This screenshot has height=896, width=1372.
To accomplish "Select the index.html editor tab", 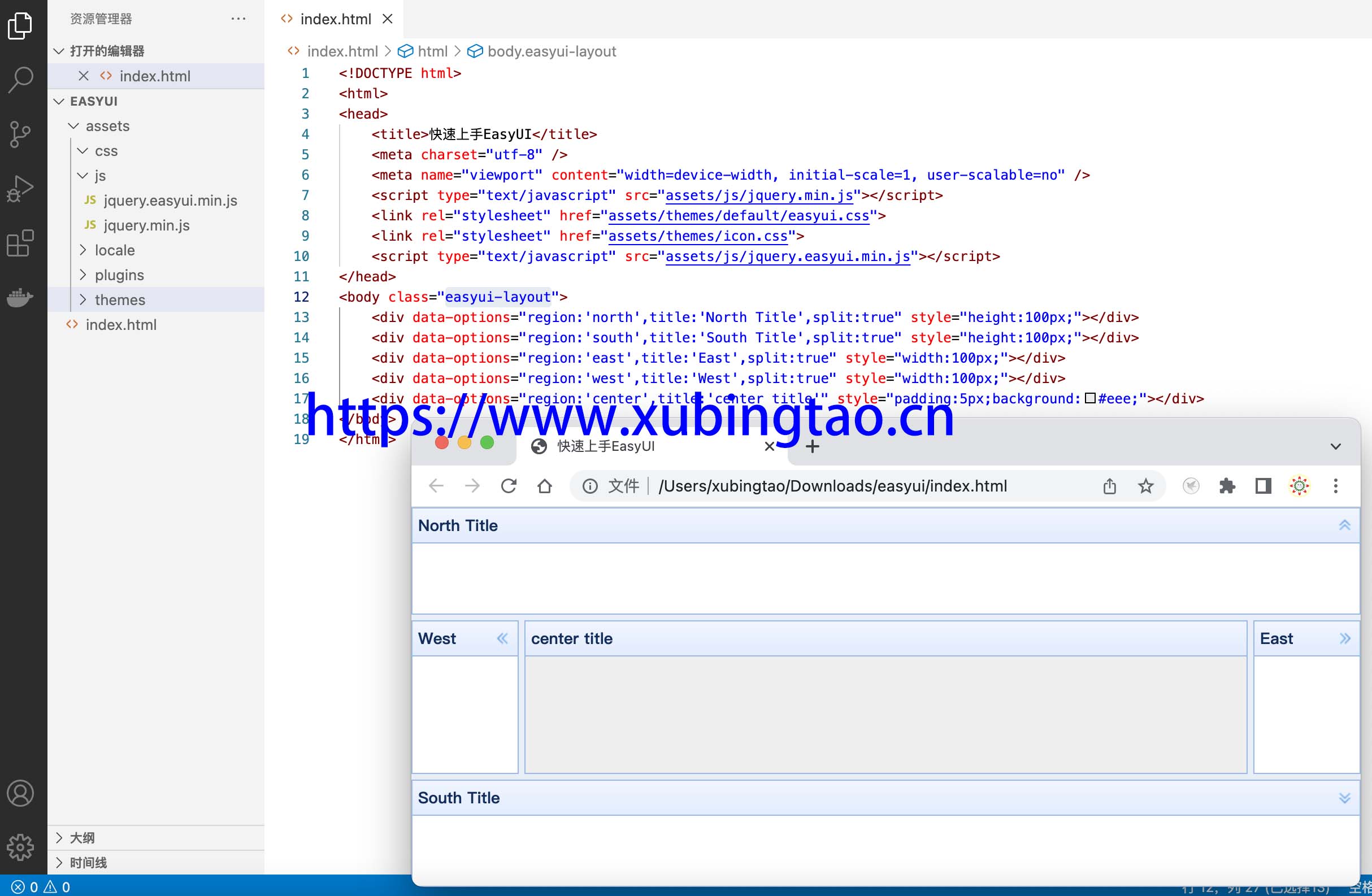I will click(335, 19).
